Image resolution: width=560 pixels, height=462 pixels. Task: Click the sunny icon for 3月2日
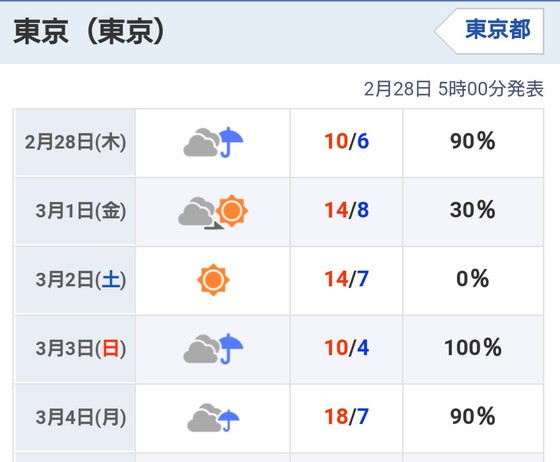[x=213, y=280]
